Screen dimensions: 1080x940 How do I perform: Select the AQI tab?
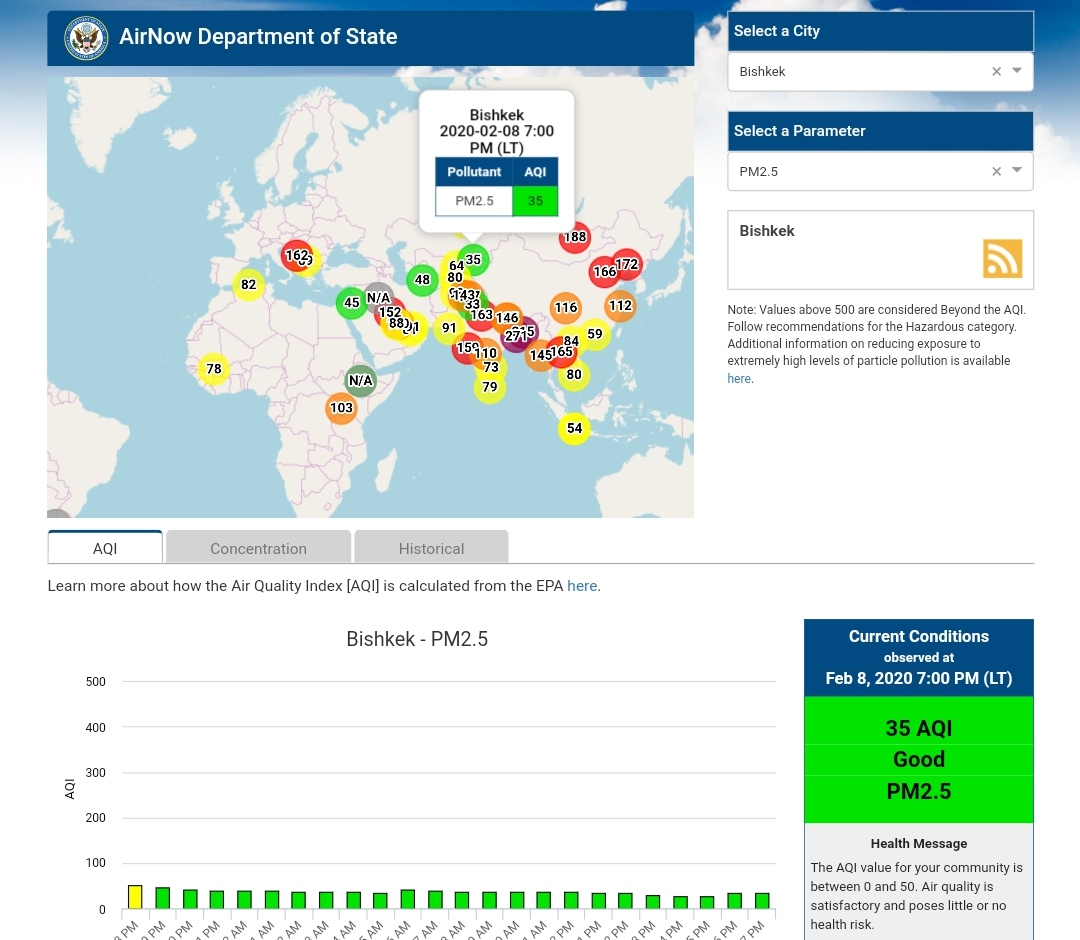tap(105, 548)
